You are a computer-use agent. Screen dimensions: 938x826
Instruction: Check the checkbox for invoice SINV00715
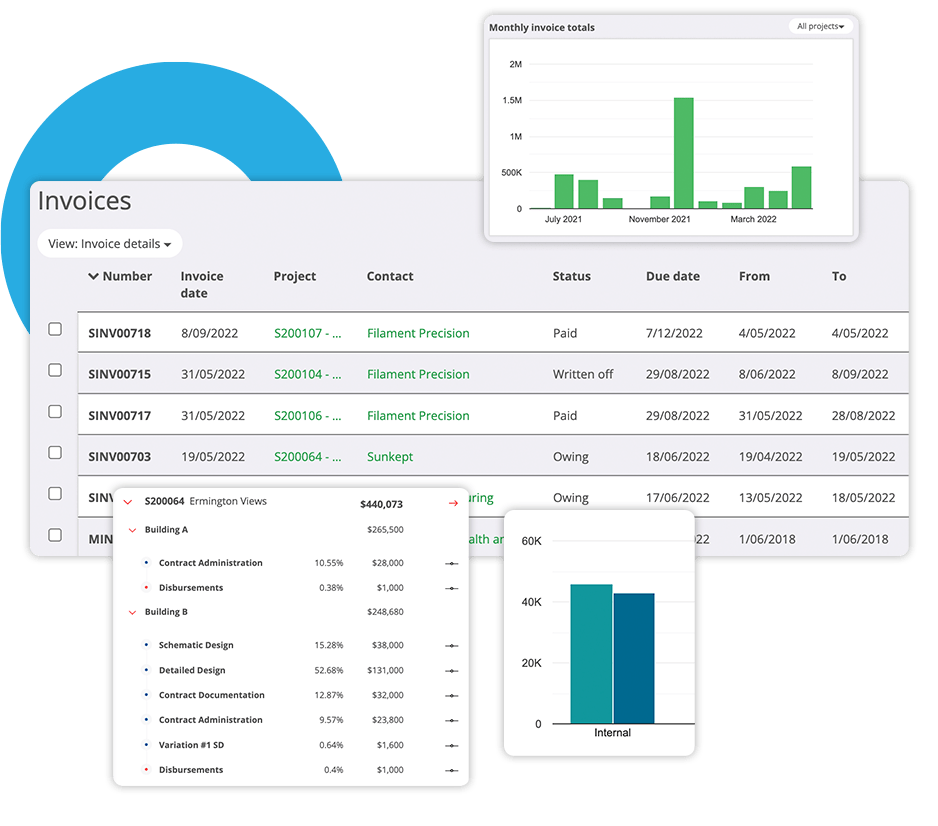[55, 370]
